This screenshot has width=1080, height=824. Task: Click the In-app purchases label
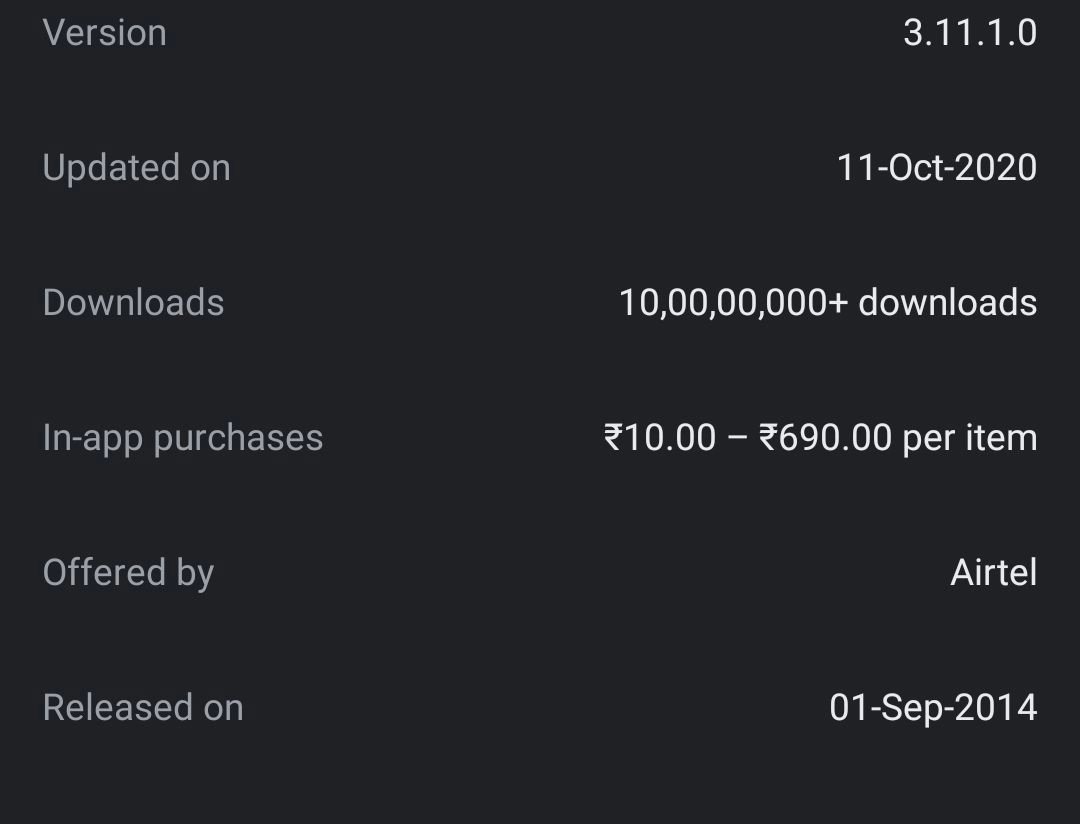pos(182,438)
